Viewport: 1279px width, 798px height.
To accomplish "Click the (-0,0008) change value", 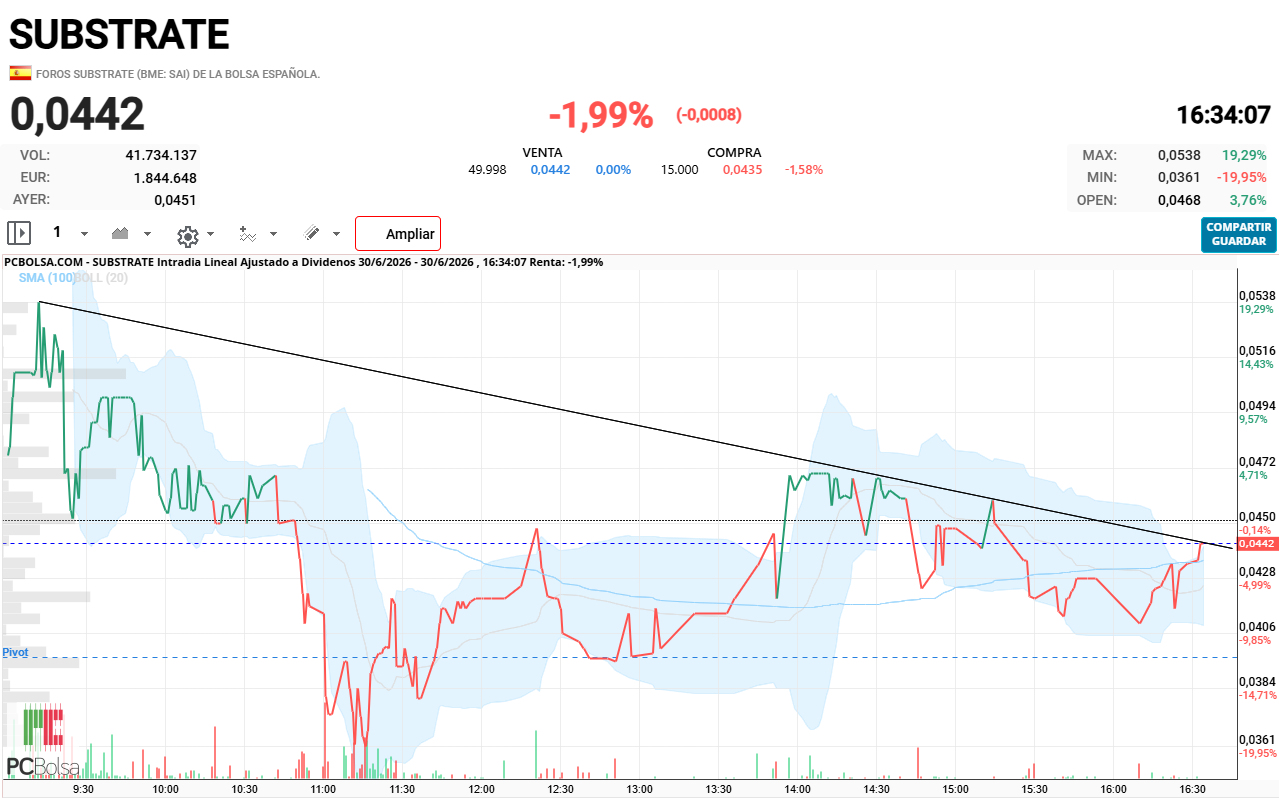I will [709, 115].
